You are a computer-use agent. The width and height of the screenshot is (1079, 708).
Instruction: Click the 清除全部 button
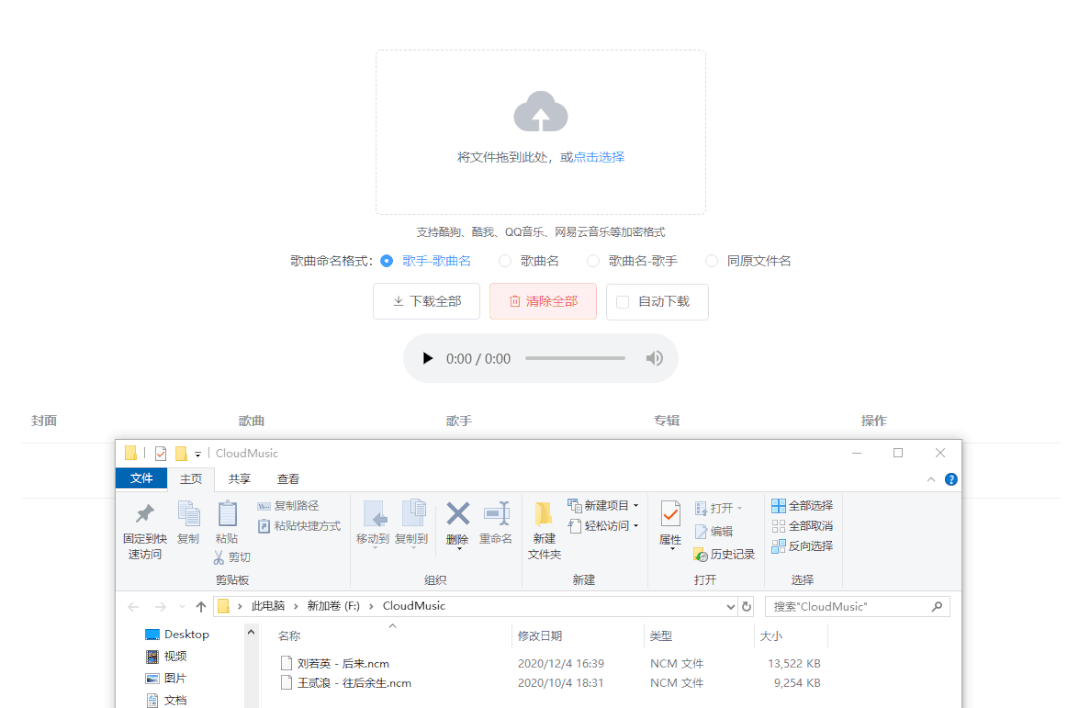coord(543,301)
